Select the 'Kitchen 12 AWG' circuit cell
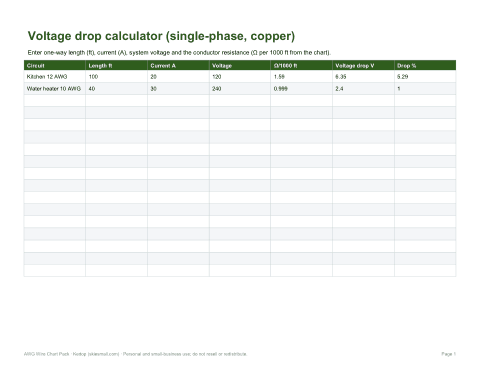Viewport: 480px width, 371px height. coord(55,77)
